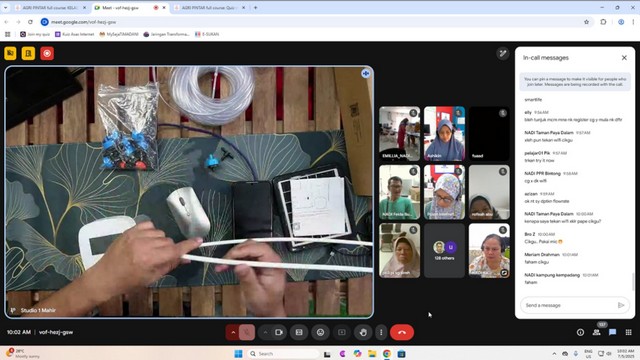This screenshot has height=360, width=640.
Task: Raise hand using the hand icon
Action: (x=363, y=332)
